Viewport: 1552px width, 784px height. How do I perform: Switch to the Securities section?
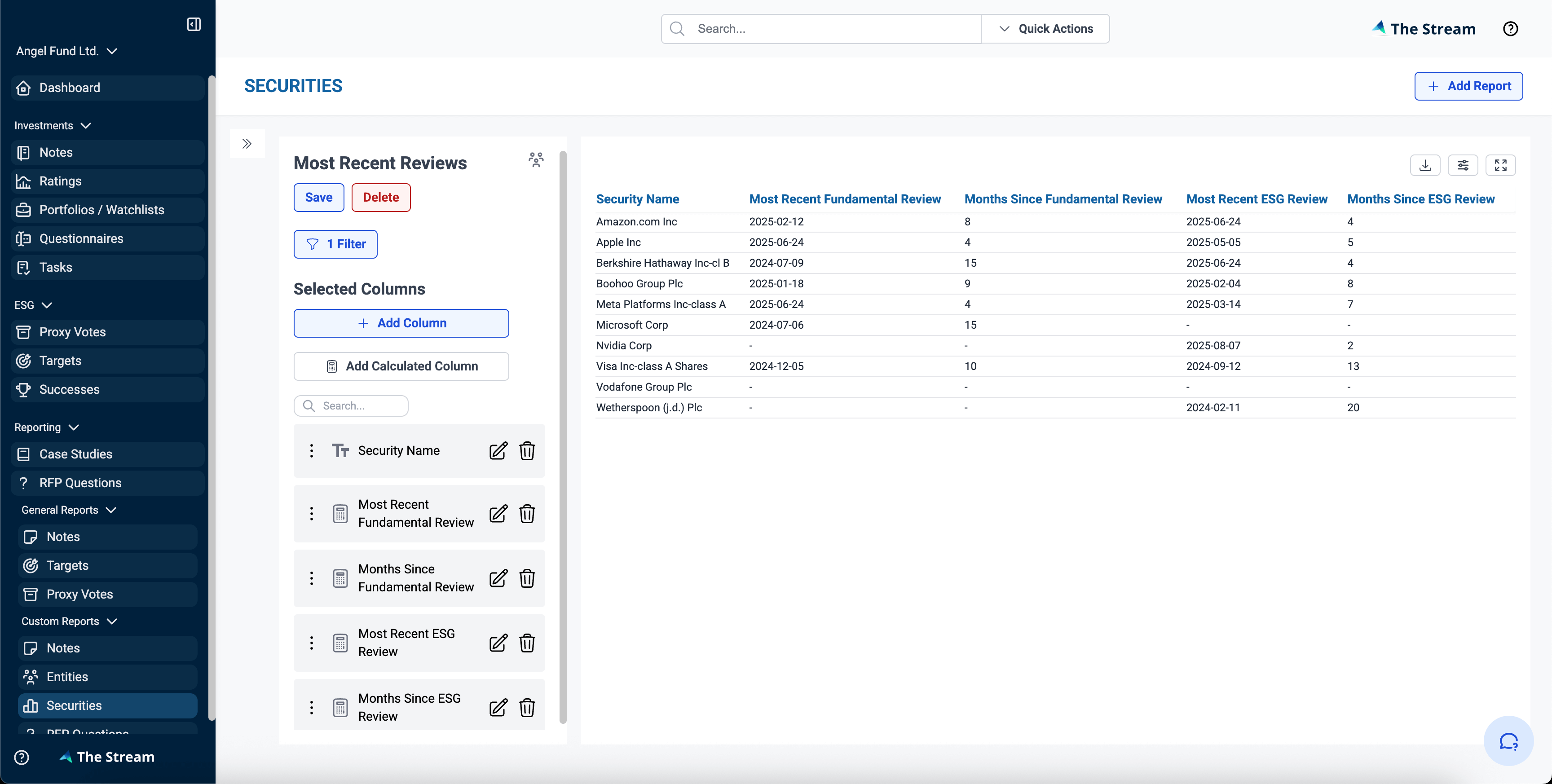tap(75, 705)
